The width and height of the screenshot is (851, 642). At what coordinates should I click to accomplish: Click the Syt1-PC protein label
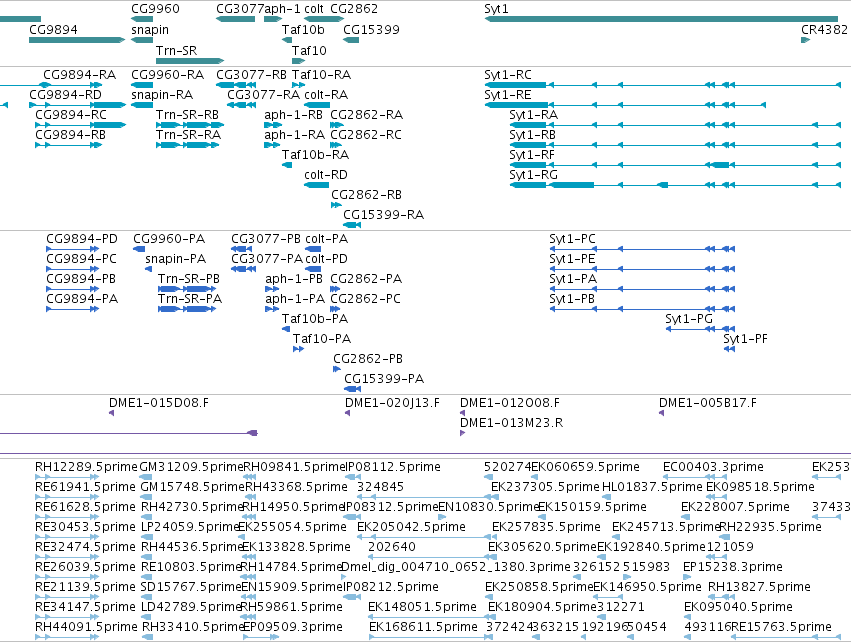(572, 238)
